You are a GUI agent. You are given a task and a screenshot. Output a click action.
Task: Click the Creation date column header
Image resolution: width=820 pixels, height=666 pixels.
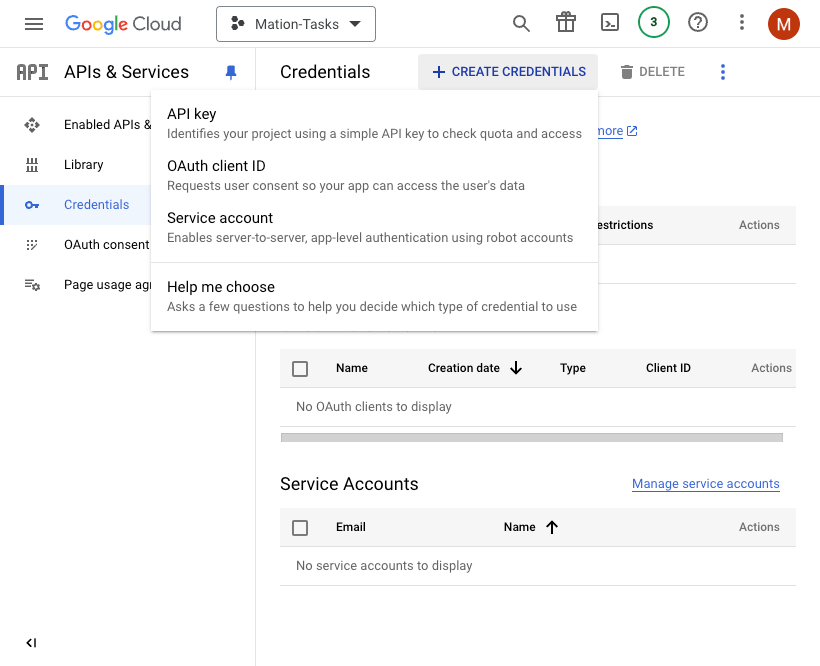coord(464,368)
